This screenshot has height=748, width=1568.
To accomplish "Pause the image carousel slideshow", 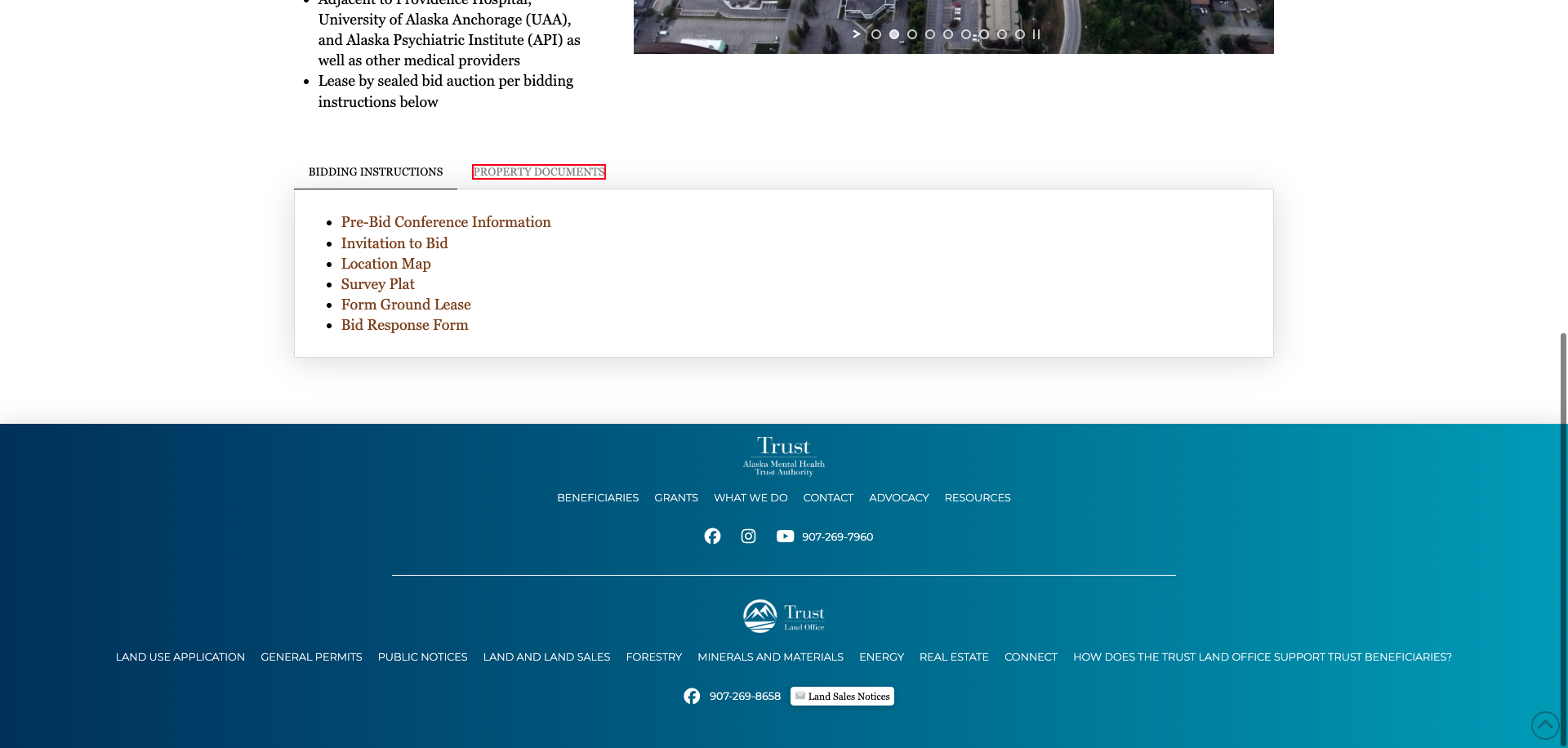I will pos(1036,33).
